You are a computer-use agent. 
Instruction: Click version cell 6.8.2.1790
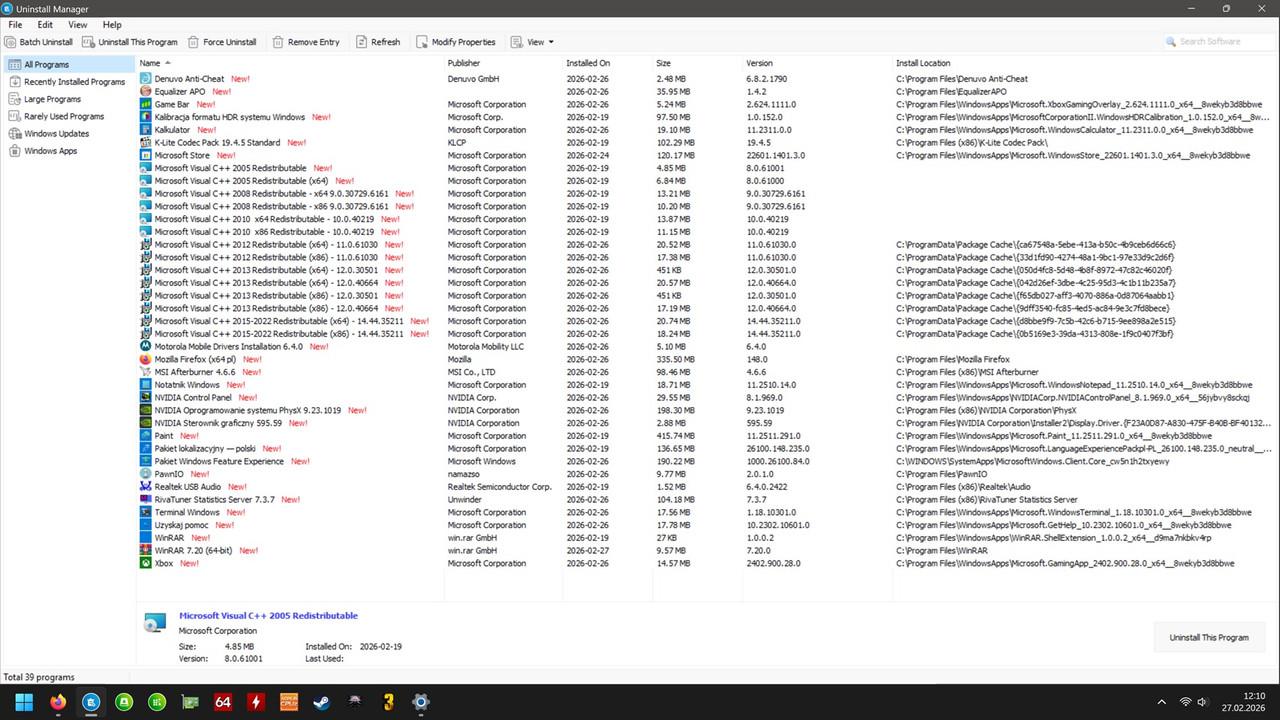click(767, 78)
